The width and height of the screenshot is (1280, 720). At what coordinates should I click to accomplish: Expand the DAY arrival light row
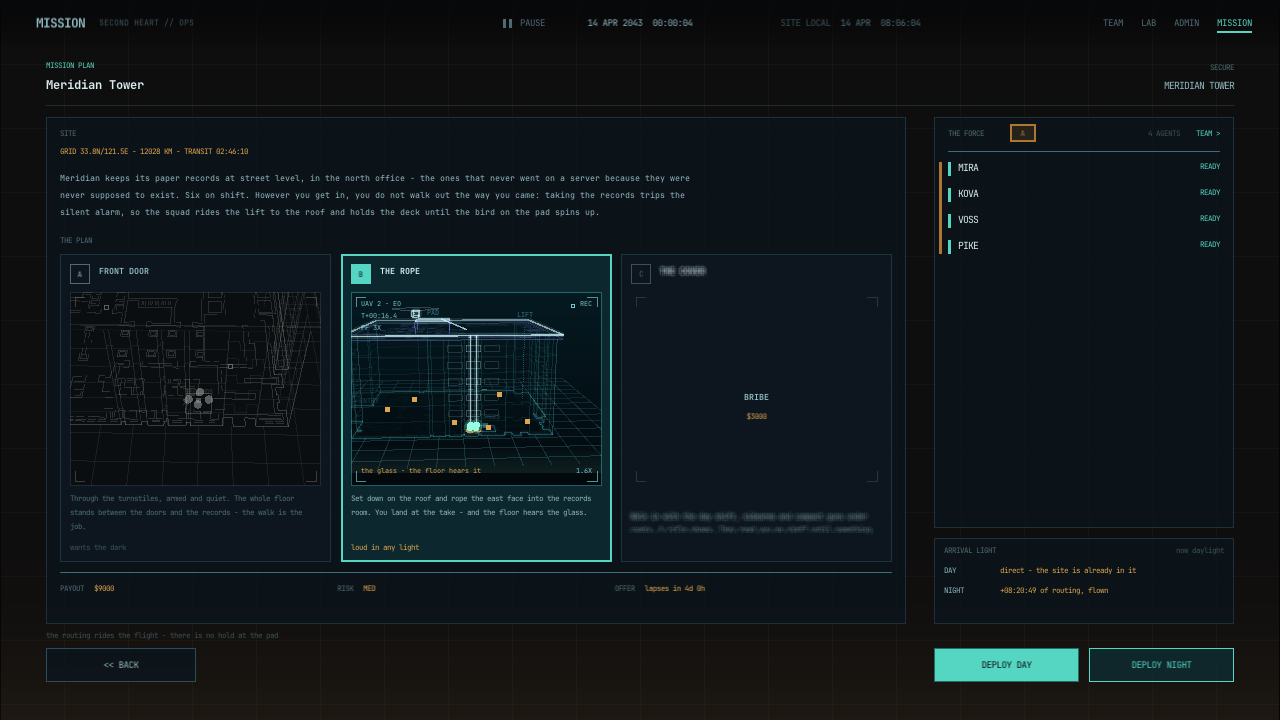point(1084,571)
